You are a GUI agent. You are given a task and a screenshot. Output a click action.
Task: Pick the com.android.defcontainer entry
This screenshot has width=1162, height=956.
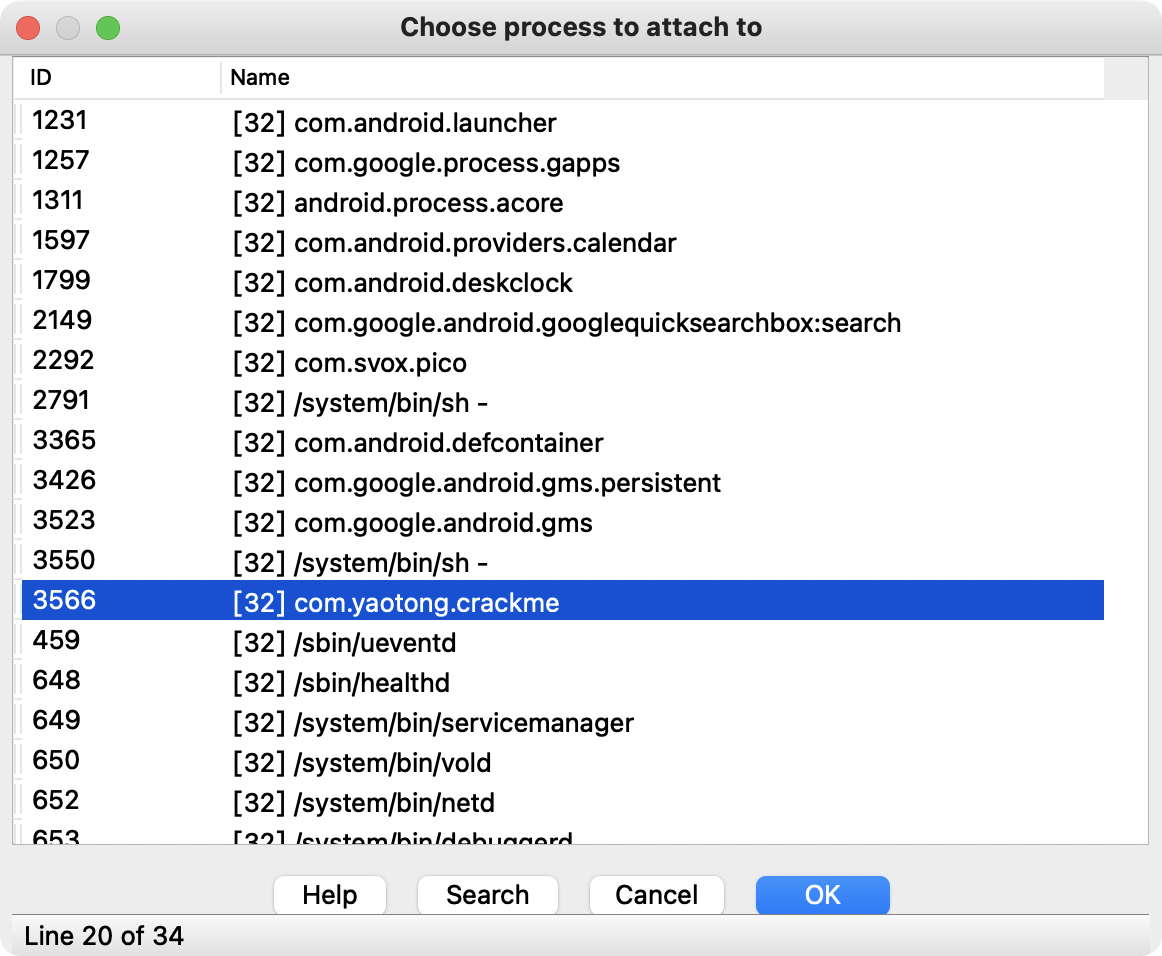pyautogui.click(x=448, y=443)
